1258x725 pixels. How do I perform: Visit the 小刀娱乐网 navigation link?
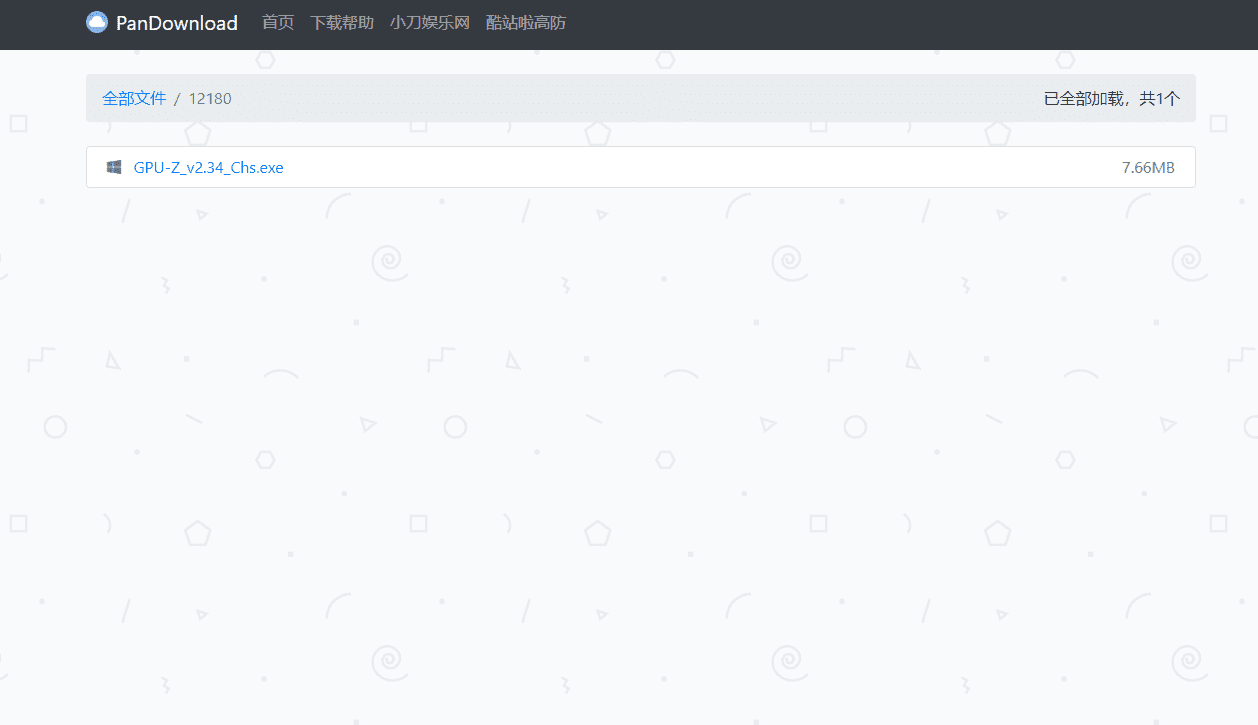(x=429, y=22)
